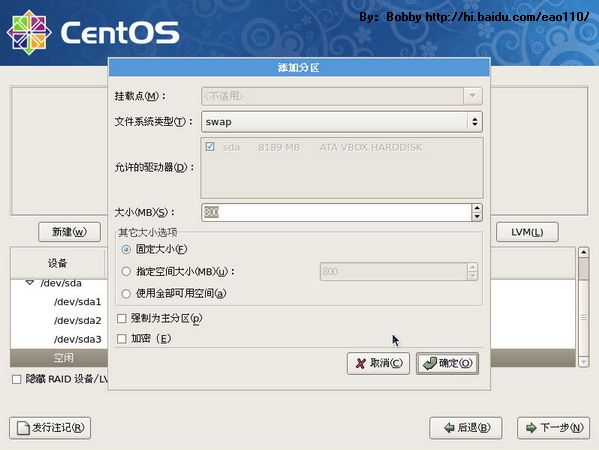The width and height of the screenshot is (599, 450).
Task: Click the partition list scrollbar up arrow
Action: coord(583,253)
